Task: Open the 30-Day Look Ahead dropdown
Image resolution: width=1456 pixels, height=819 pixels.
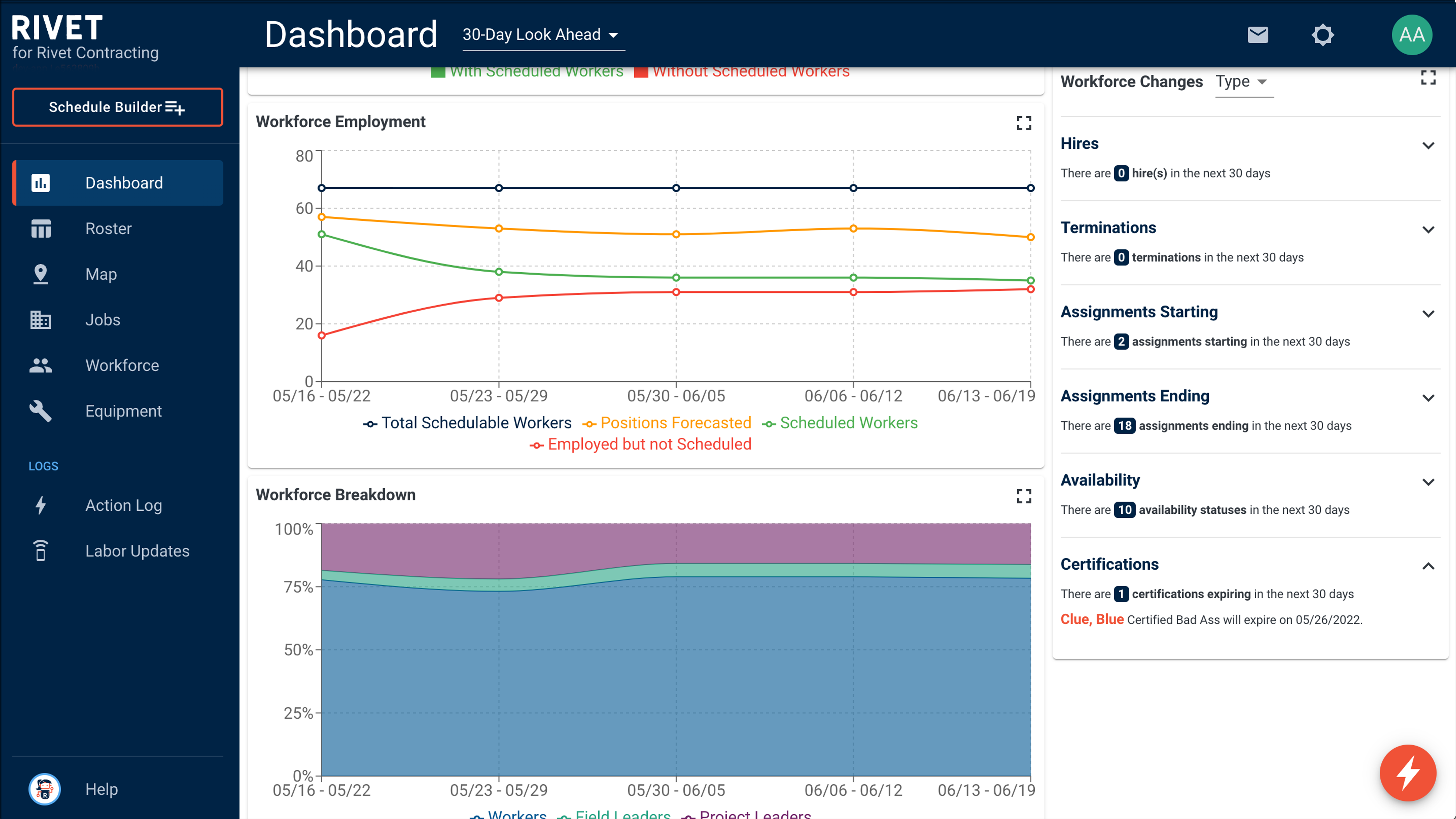Action: 543,36
